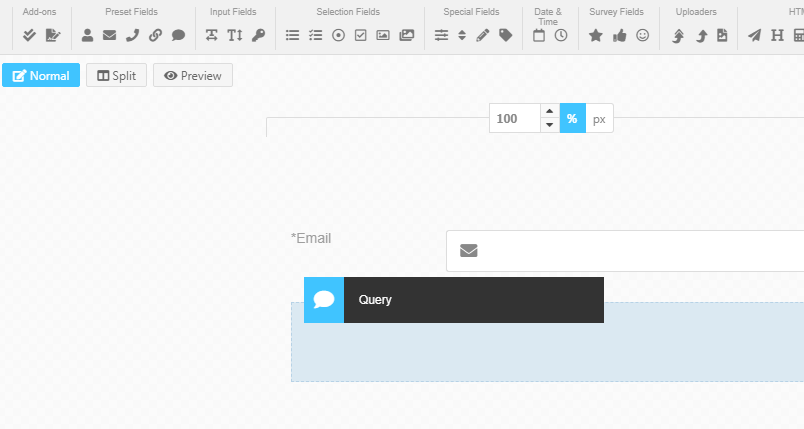The image size is (804, 429).
Task: Click the digital signature add-on icon
Action: [x=53, y=35]
